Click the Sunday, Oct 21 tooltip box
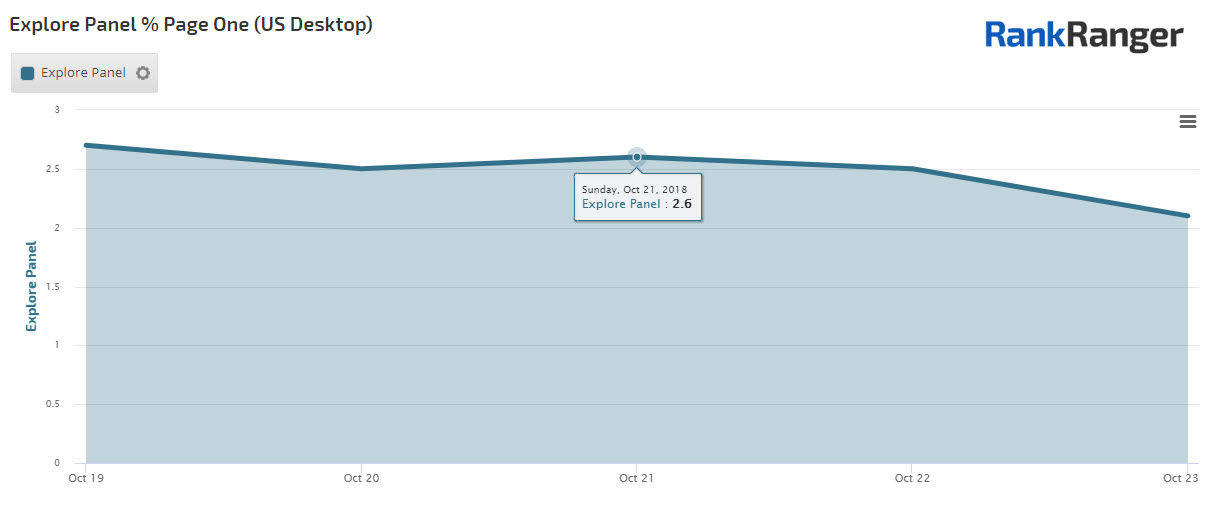The image size is (1222, 511). (x=637, y=196)
